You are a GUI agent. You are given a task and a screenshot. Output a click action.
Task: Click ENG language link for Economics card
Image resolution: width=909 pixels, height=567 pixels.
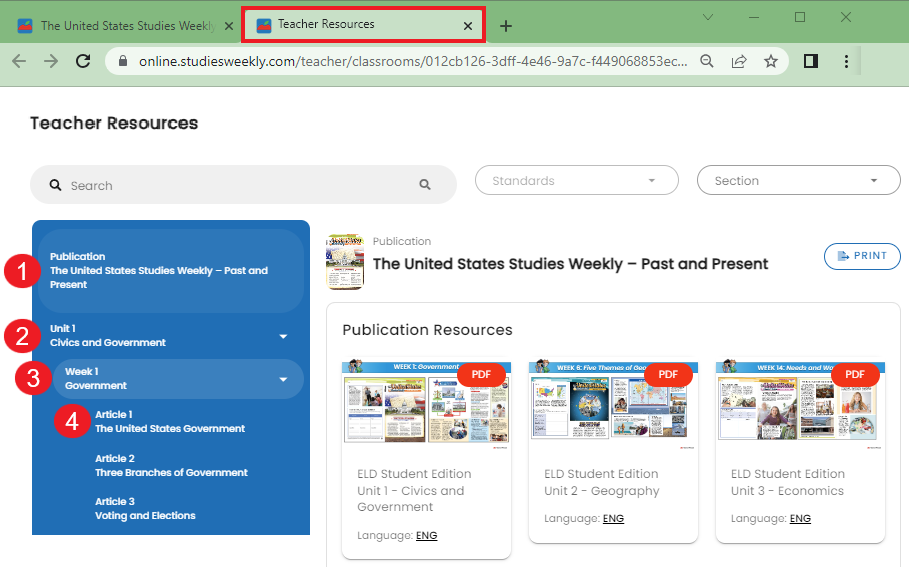[800, 518]
